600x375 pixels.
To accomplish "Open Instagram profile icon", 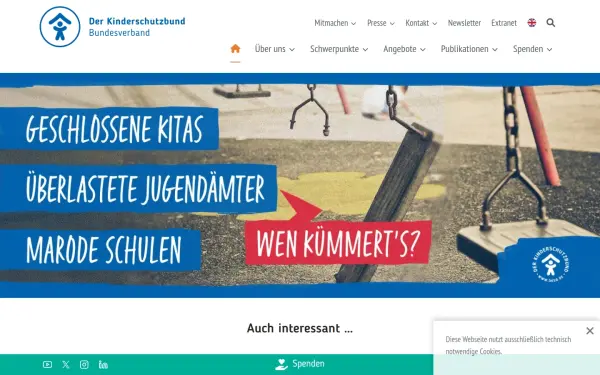I will (84, 365).
